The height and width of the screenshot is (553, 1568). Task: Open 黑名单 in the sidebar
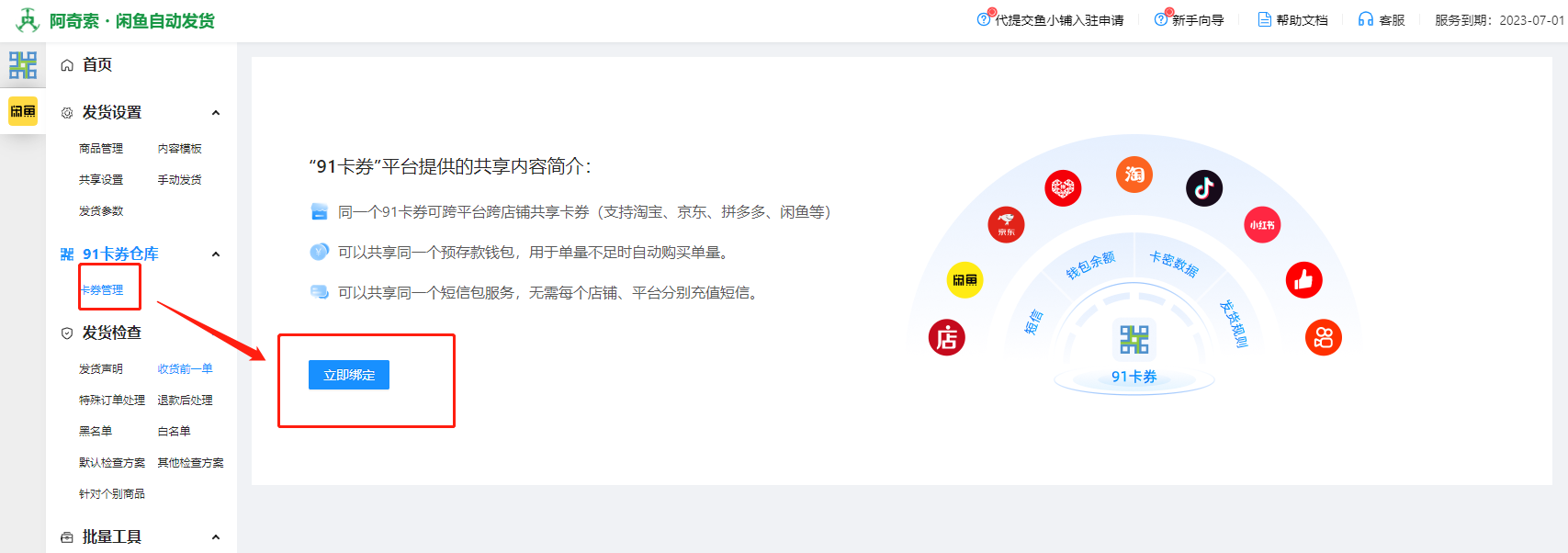[x=96, y=432]
